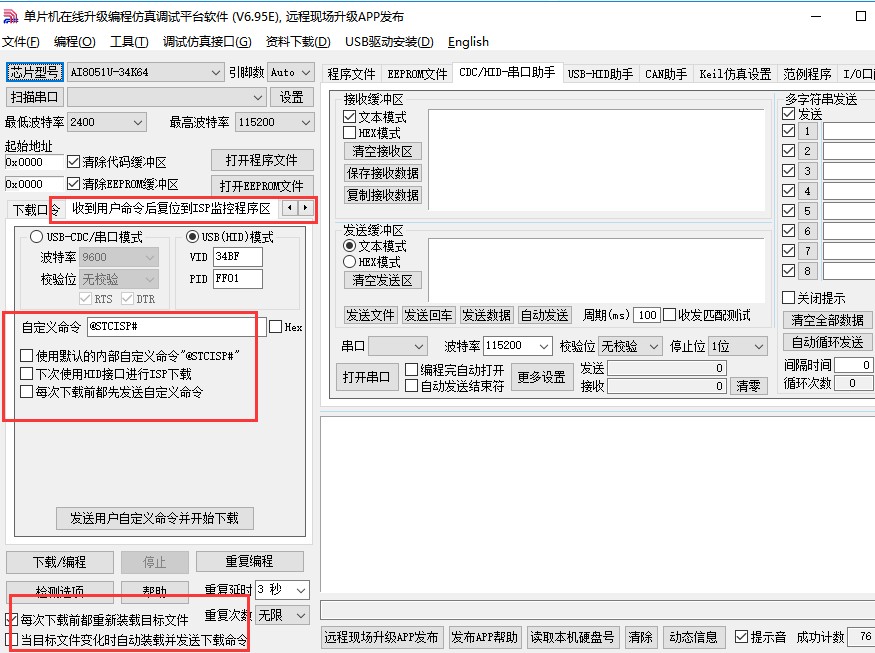Switch to the 程序文件 tab
Viewport: 875px width, 653px height.
point(351,74)
